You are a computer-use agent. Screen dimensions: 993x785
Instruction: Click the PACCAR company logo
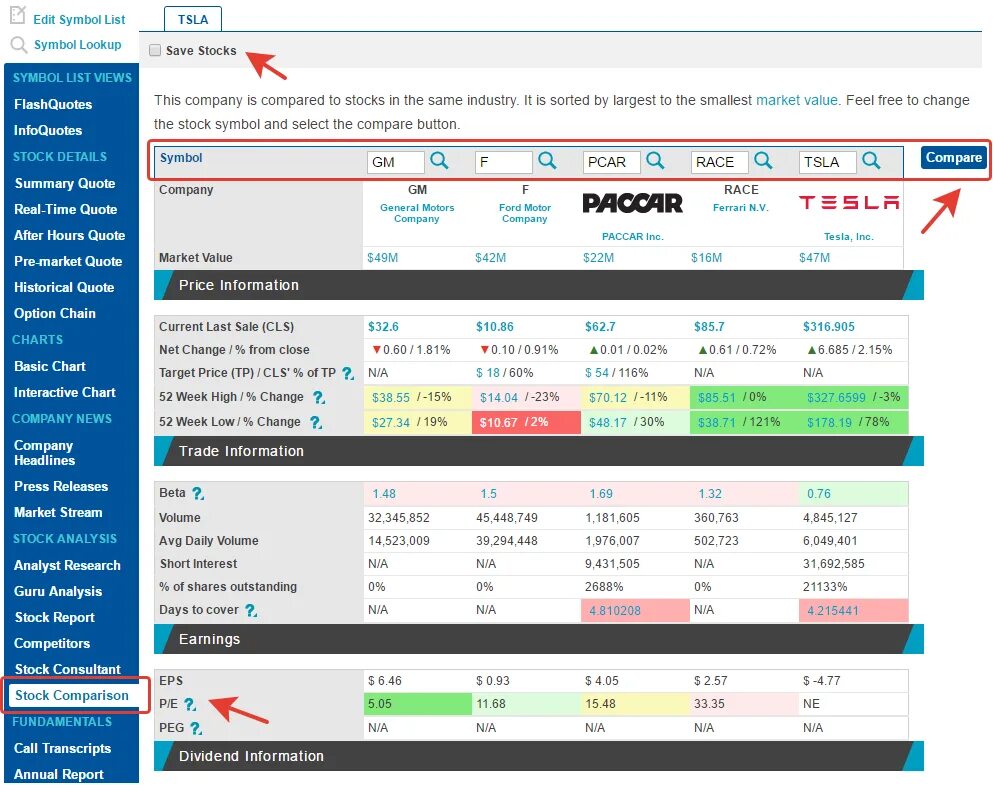[632, 203]
